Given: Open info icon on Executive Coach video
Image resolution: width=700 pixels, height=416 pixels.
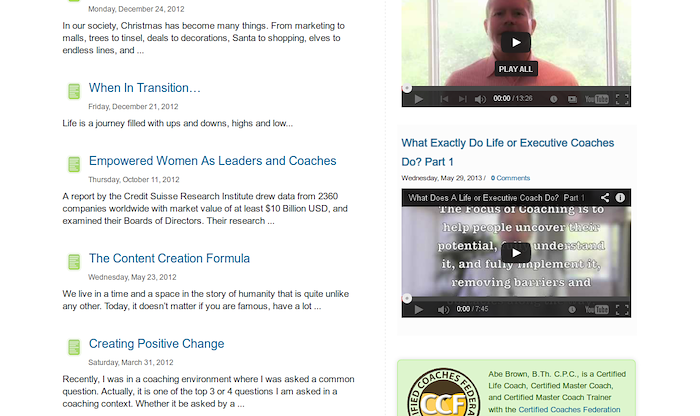Looking at the screenshot, I should point(620,198).
